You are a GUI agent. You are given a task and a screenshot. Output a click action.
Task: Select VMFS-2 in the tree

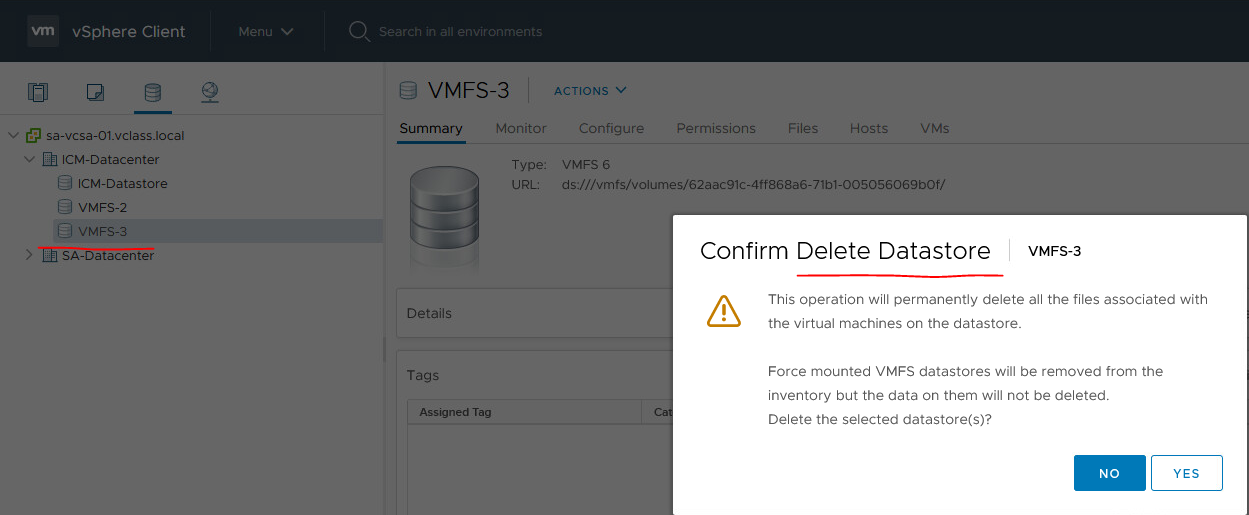[x=102, y=207]
